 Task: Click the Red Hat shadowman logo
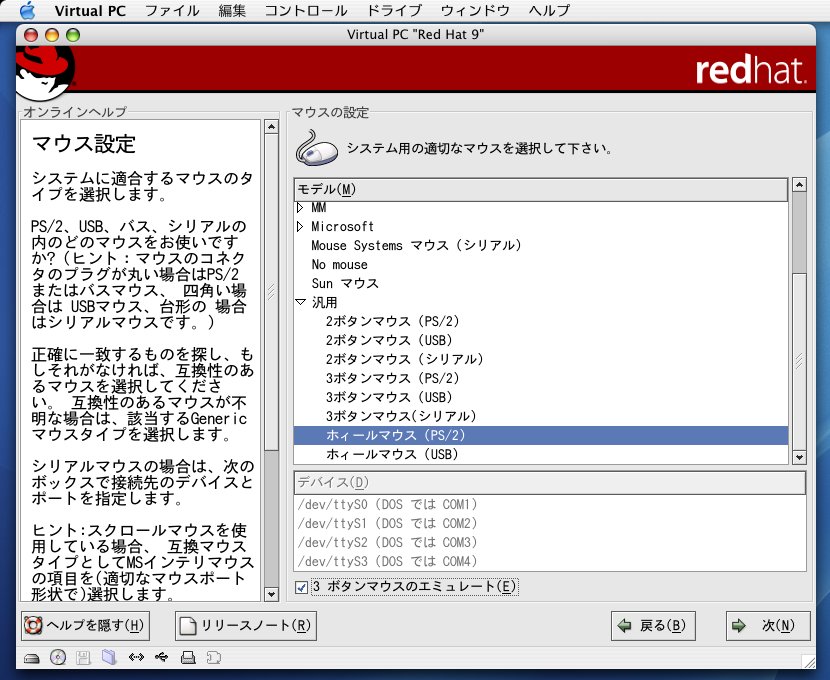click(45, 73)
